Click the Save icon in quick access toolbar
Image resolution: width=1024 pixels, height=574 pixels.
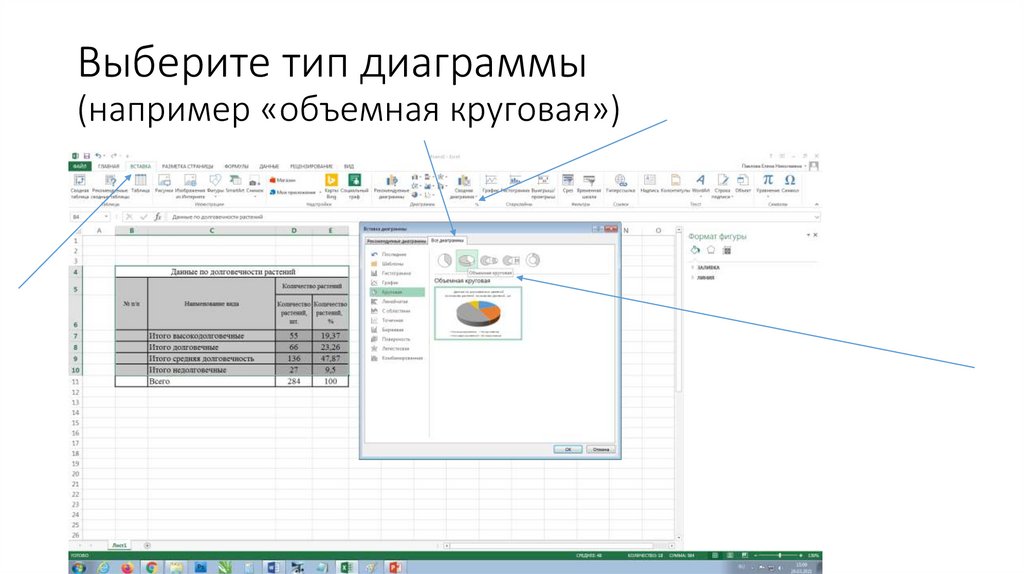(x=87, y=155)
